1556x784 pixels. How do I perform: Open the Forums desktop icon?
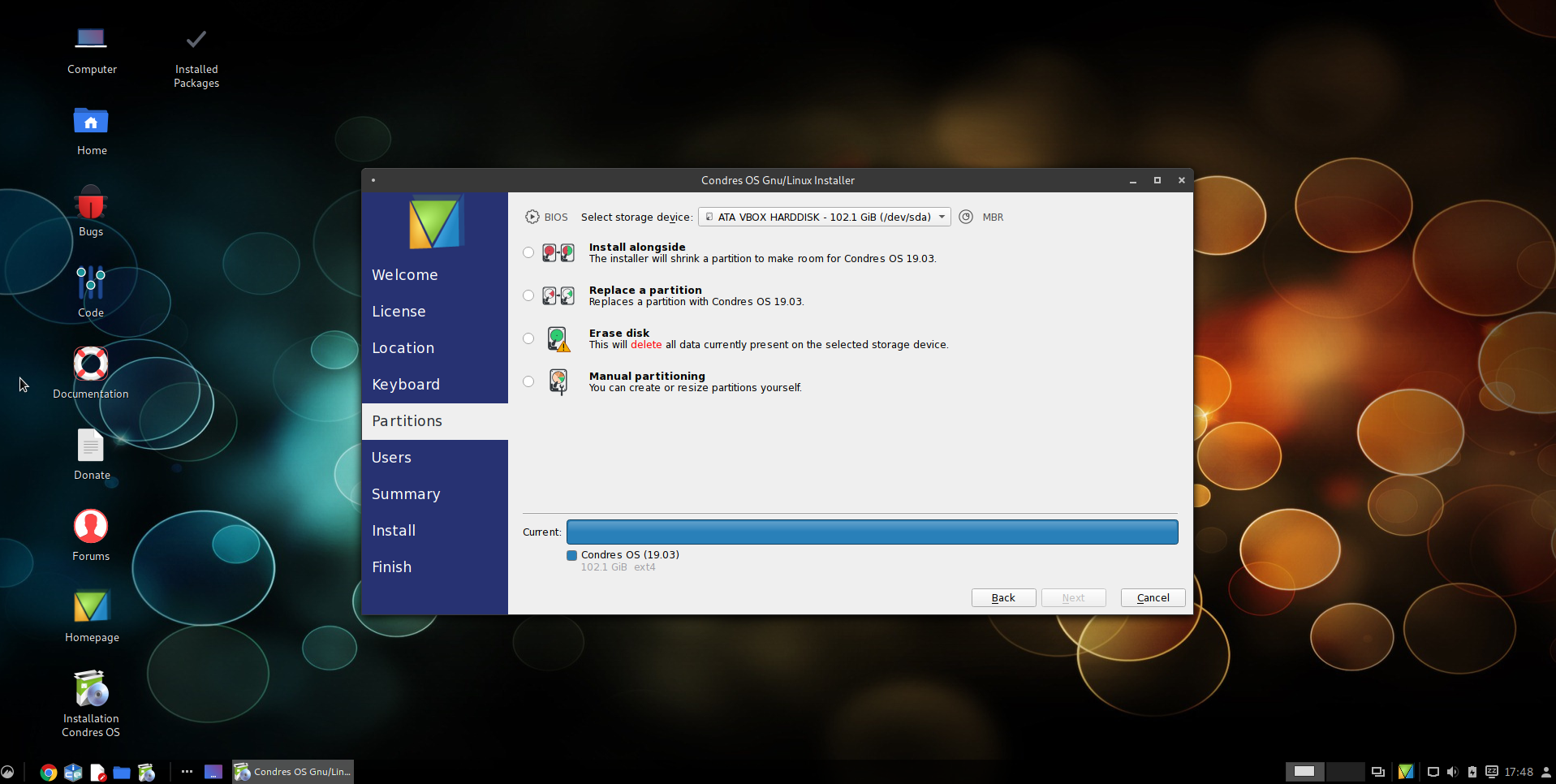(x=91, y=527)
